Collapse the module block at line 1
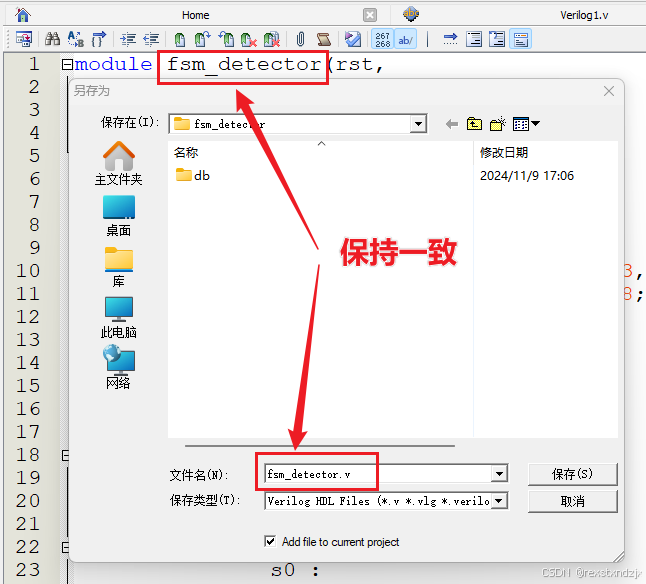The height and width of the screenshot is (584, 646). coord(67,65)
